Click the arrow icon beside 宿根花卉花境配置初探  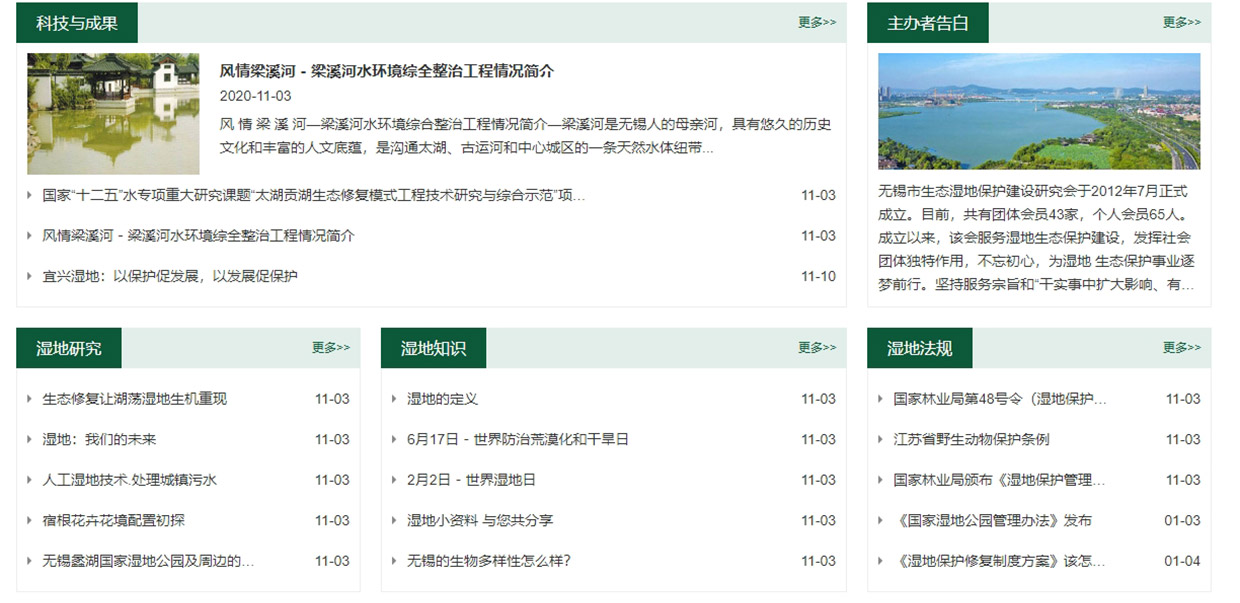pos(30,520)
